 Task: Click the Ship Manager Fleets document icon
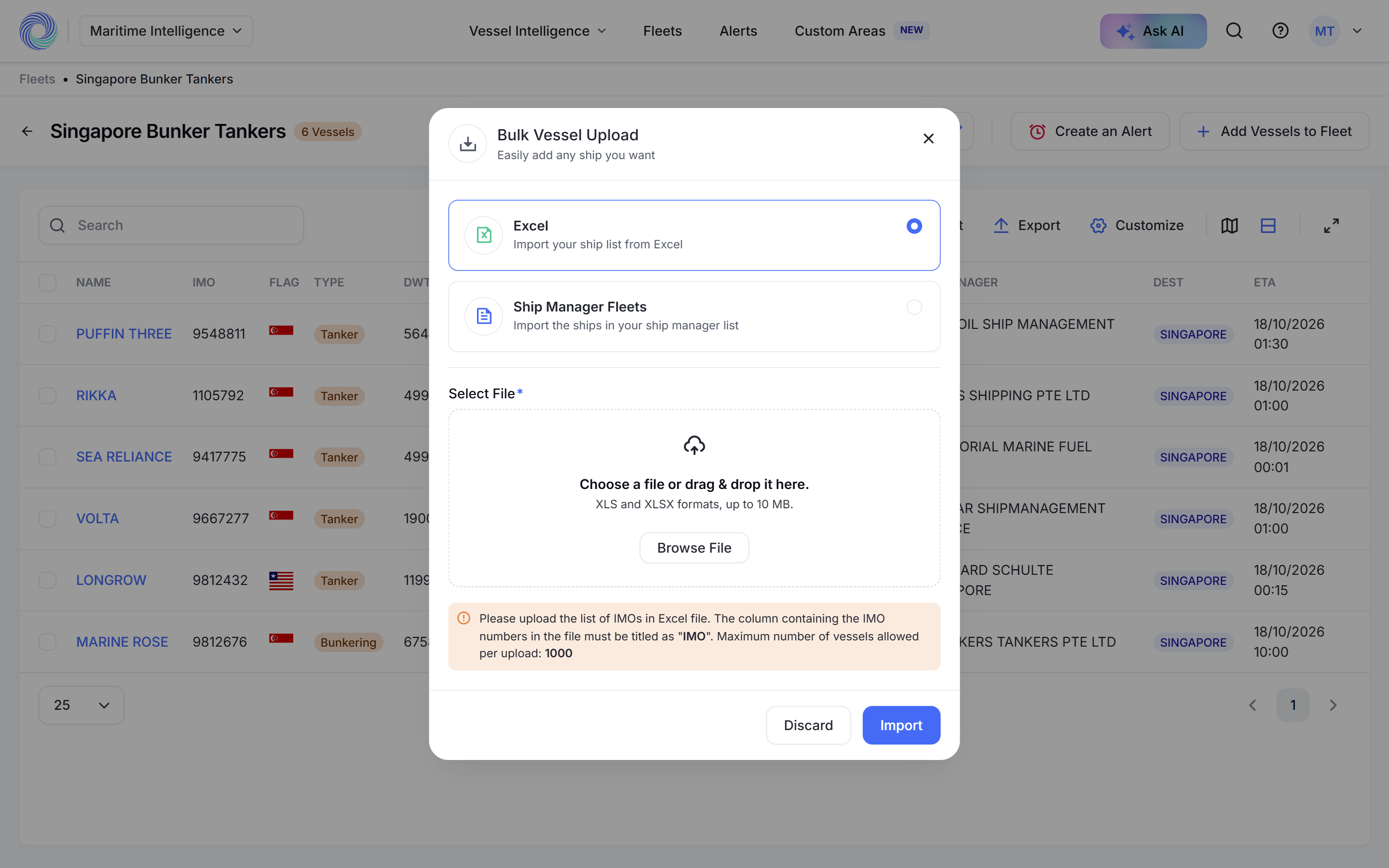[x=484, y=316]
